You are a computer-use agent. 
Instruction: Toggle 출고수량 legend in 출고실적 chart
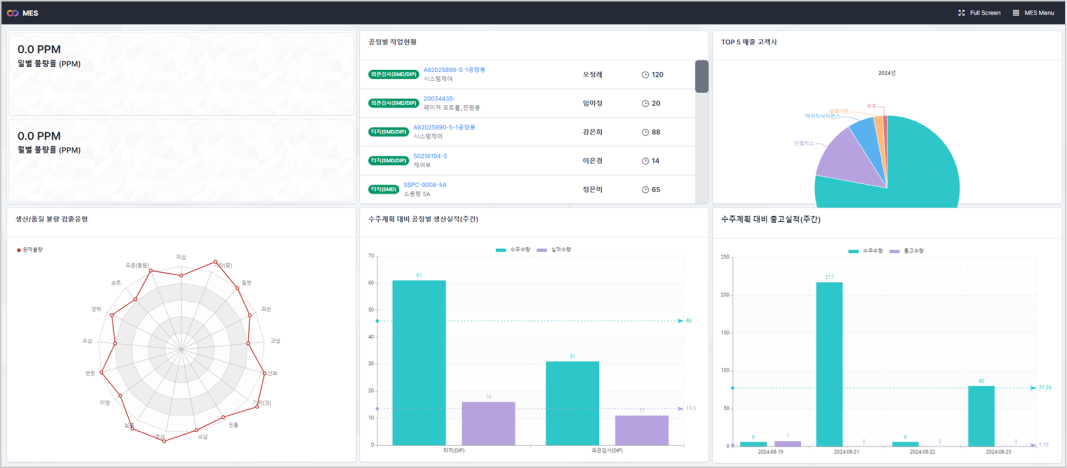click(x=907, y=251)
